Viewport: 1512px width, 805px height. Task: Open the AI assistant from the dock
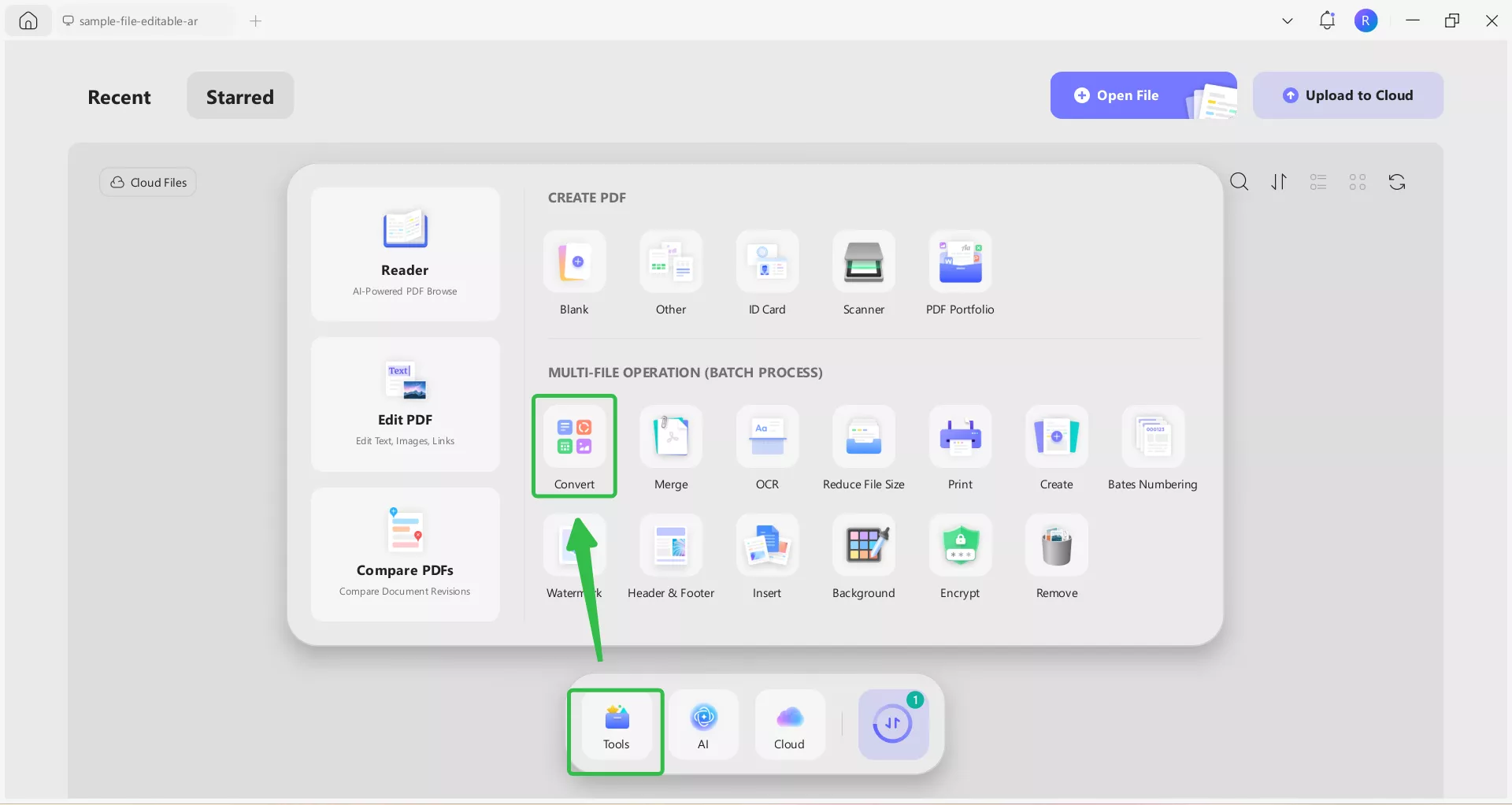pos(703,725)
